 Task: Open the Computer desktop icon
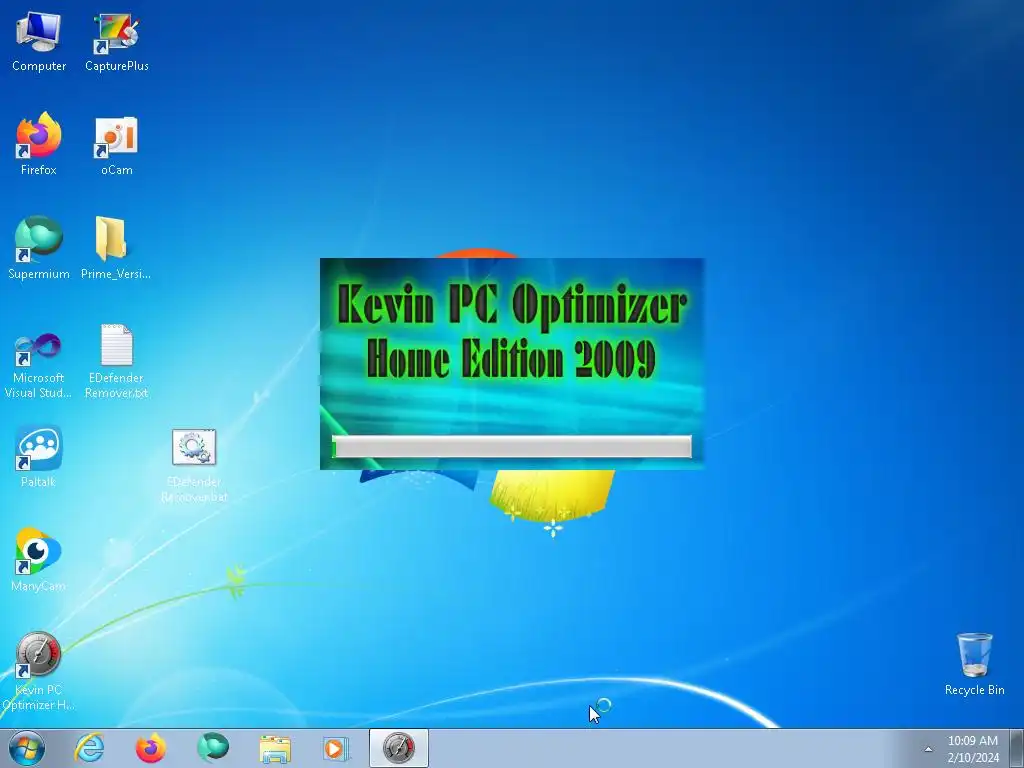[39, 40]
